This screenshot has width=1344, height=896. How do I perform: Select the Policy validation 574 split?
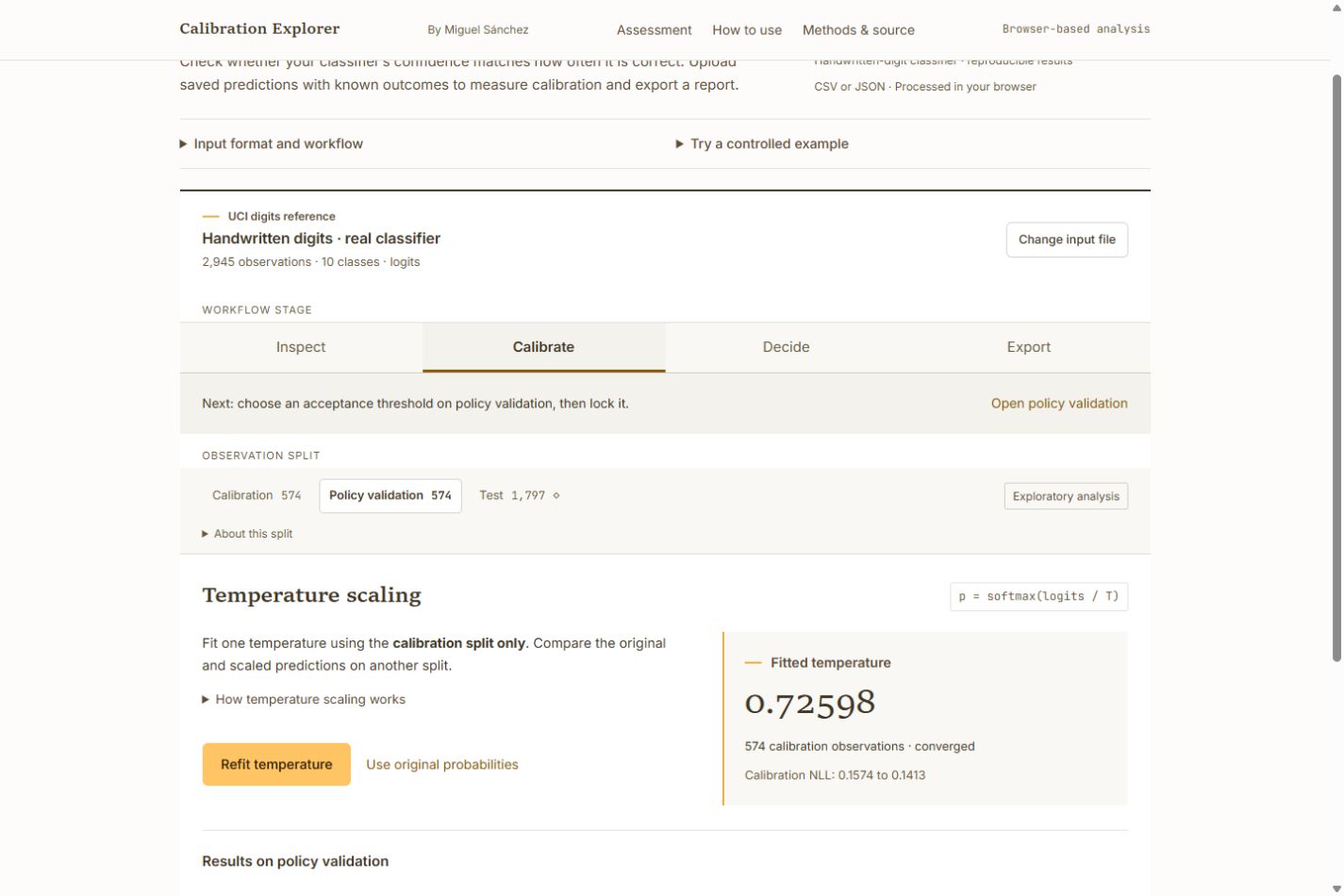tap(390, 496)
